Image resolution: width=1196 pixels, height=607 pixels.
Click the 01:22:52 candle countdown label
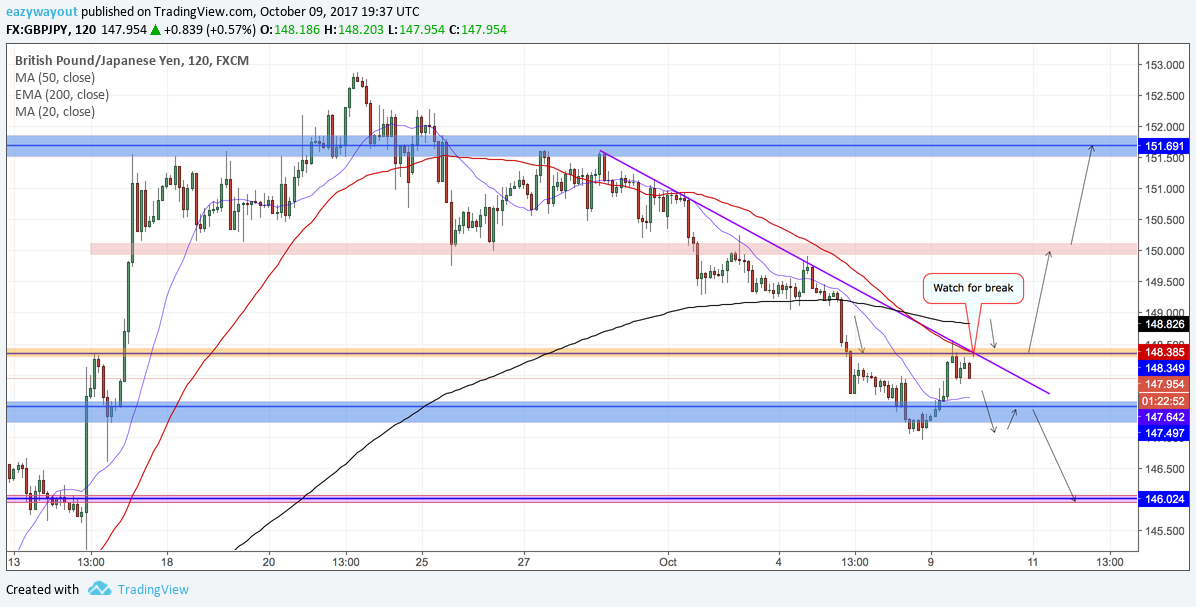(1165, 401)
